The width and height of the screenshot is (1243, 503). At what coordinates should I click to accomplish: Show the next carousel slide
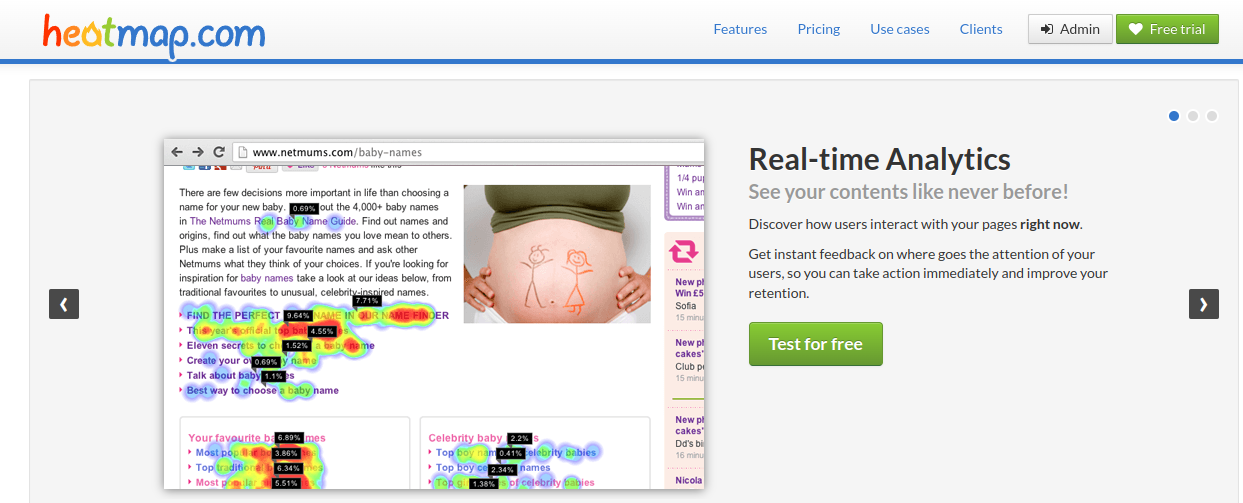[x=1204, y=304]
